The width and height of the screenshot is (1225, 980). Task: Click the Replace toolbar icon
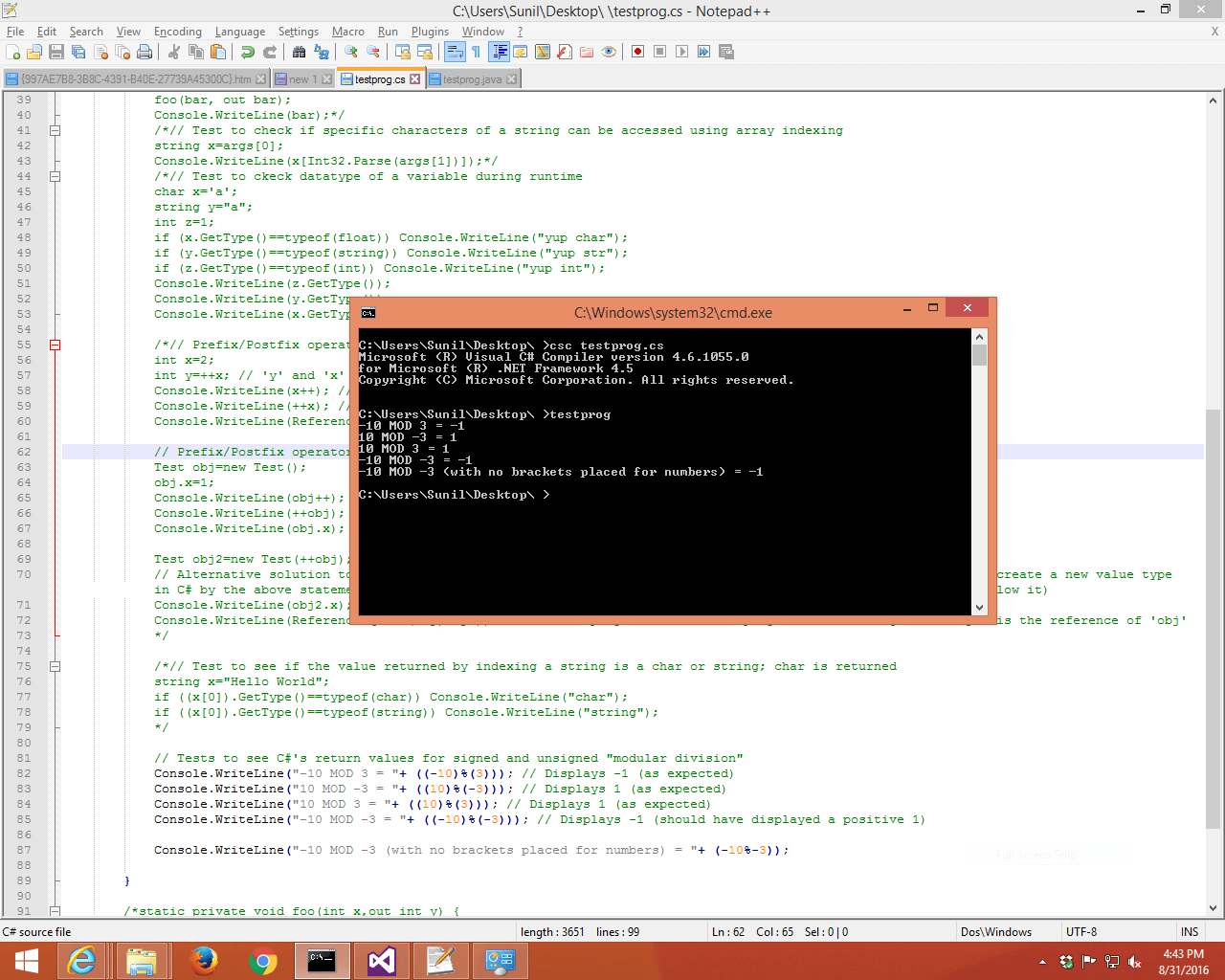click(x=321, y=52)
